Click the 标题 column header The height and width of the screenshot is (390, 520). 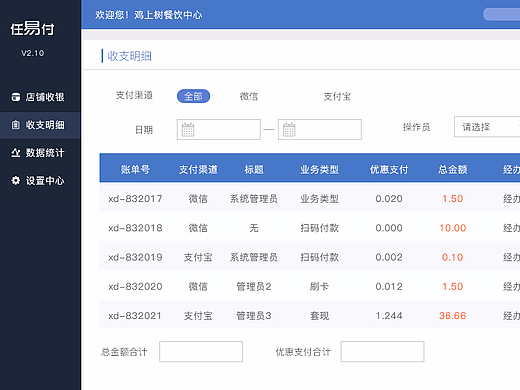[x=254, y=169]
